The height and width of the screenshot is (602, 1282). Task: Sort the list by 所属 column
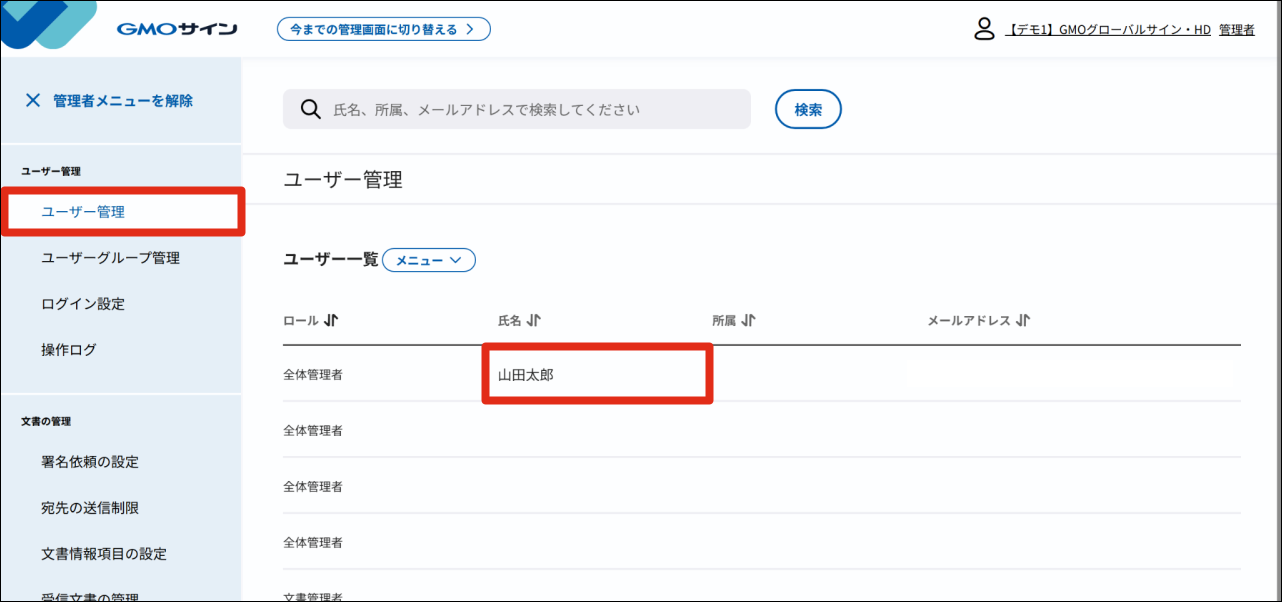click(x=748, y=321)
